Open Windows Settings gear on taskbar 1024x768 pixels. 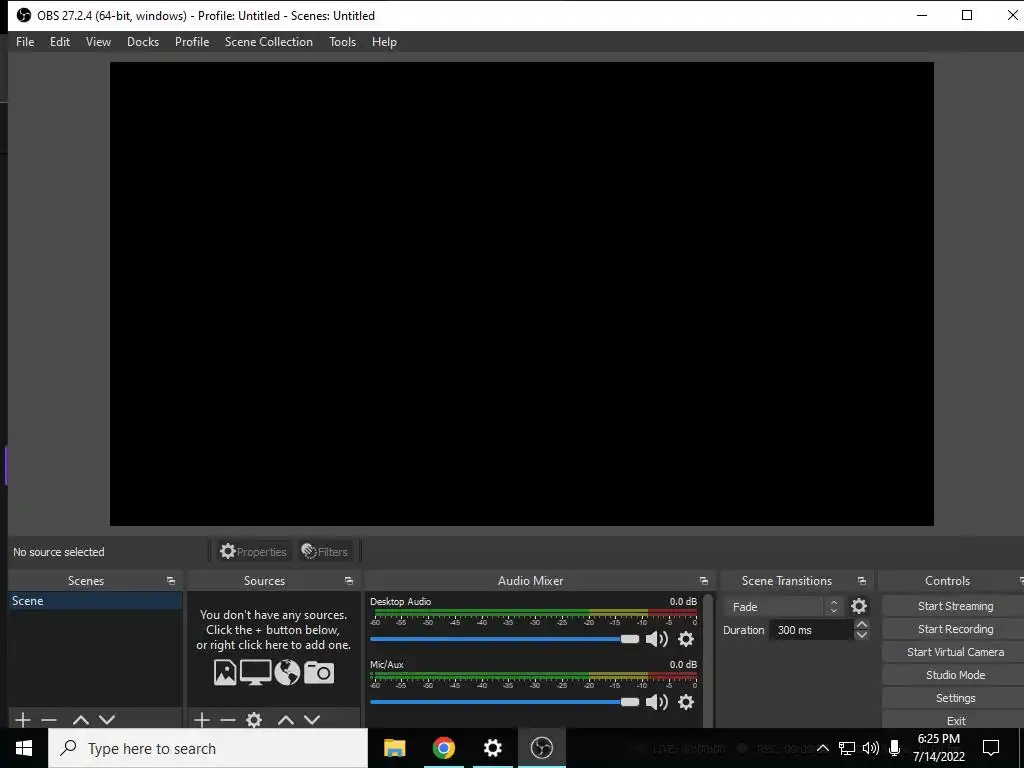tap(492, 748)
